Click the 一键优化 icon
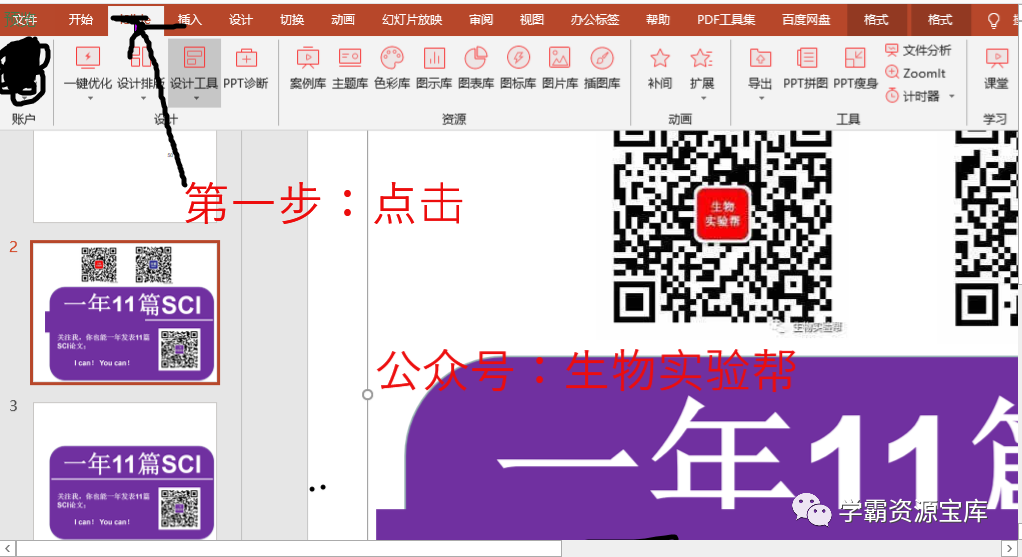Image resolution: width=1022 pixels, height=557 pixels. click(x=88, y=58)
